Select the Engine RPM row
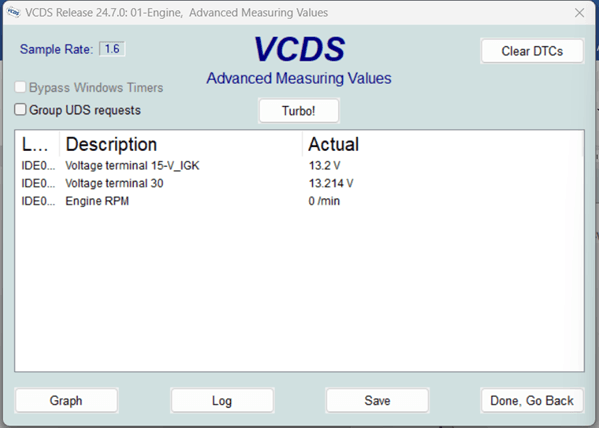The width and height of the screenshot is (599, 428). pyautogui.click(x=299, y=201)
